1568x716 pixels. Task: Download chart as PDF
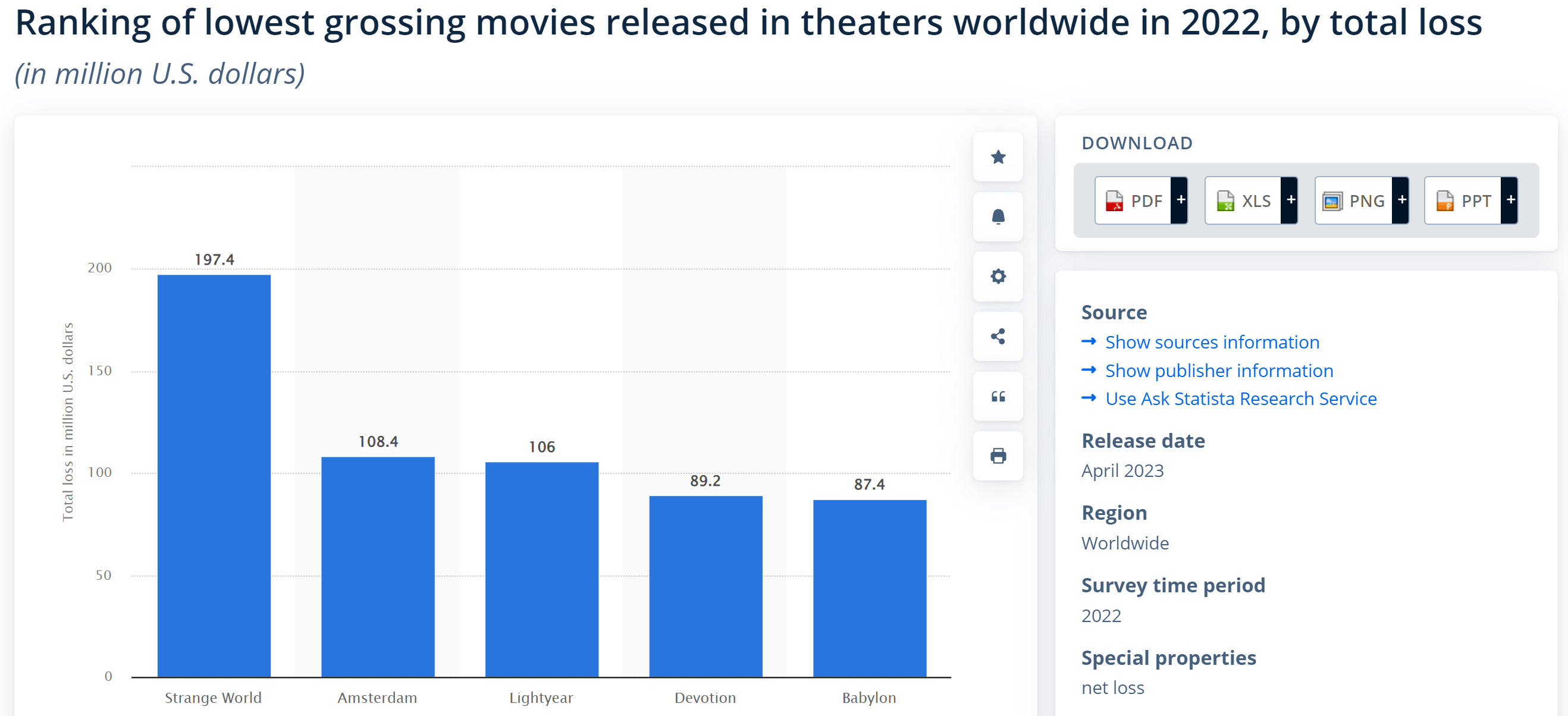pos(1133,200)
